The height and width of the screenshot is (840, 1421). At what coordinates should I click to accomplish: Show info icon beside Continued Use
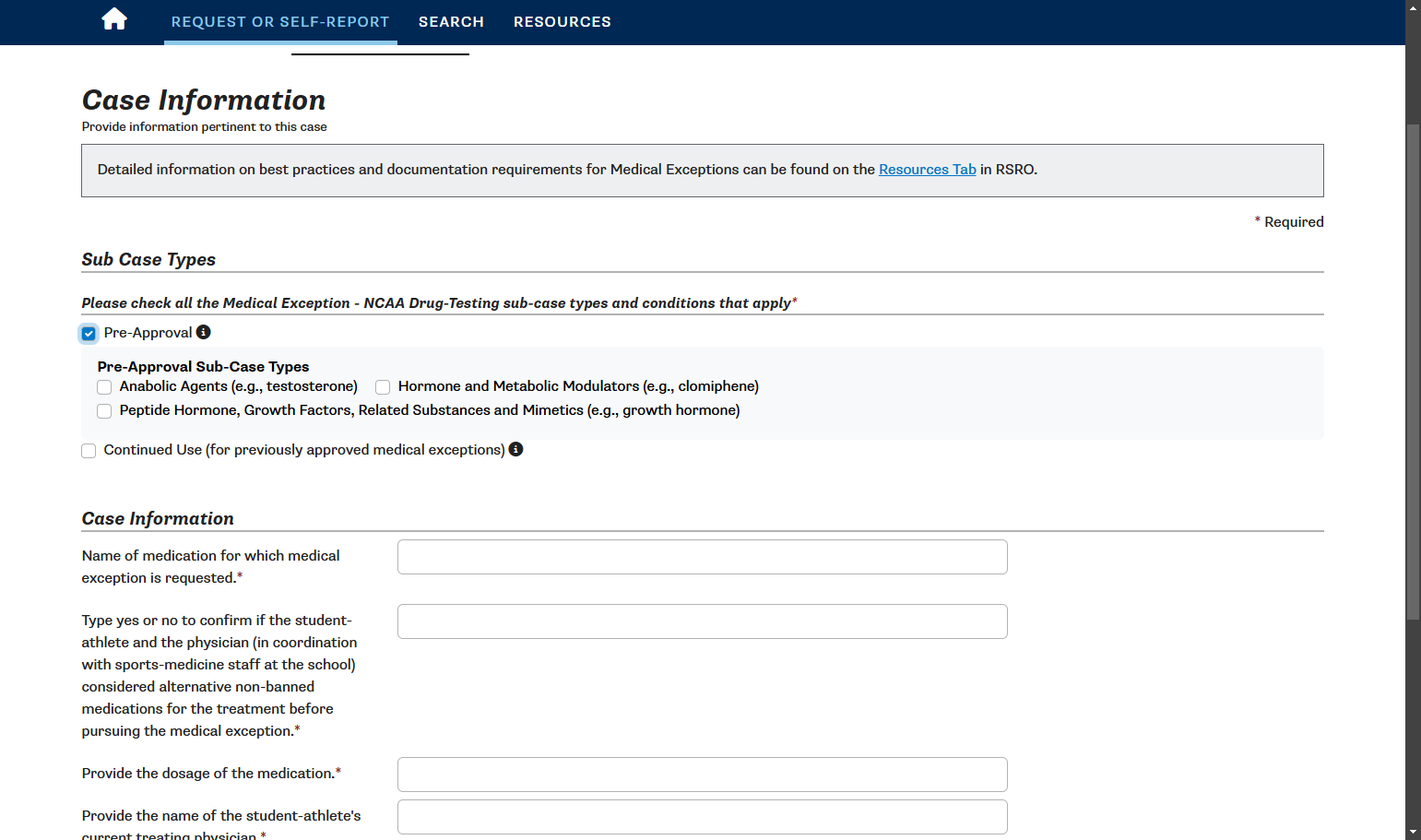coord(516,449)
